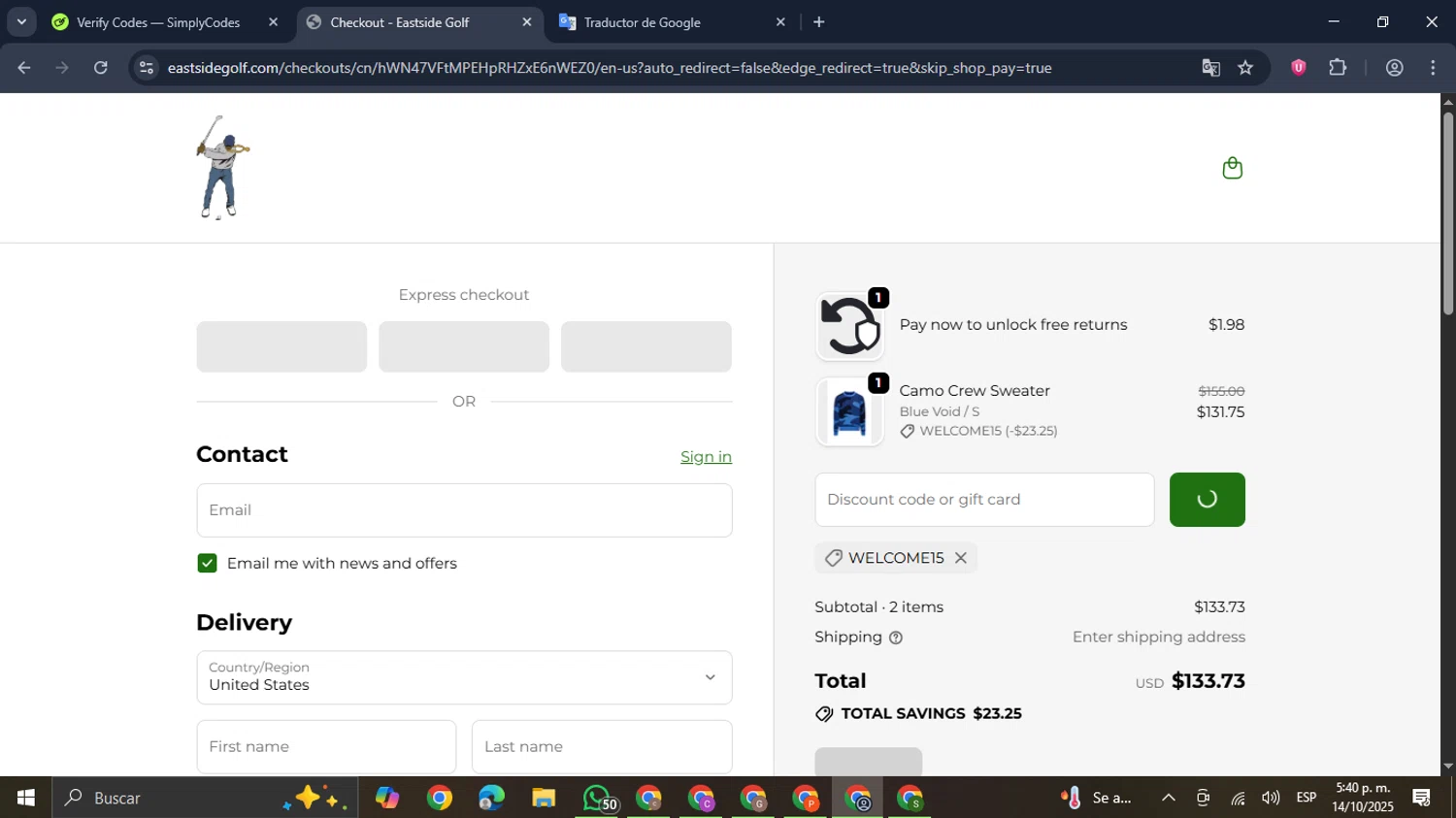
Task: Click the page vertical scrollbar thumb
Action: coord(1448,213)
